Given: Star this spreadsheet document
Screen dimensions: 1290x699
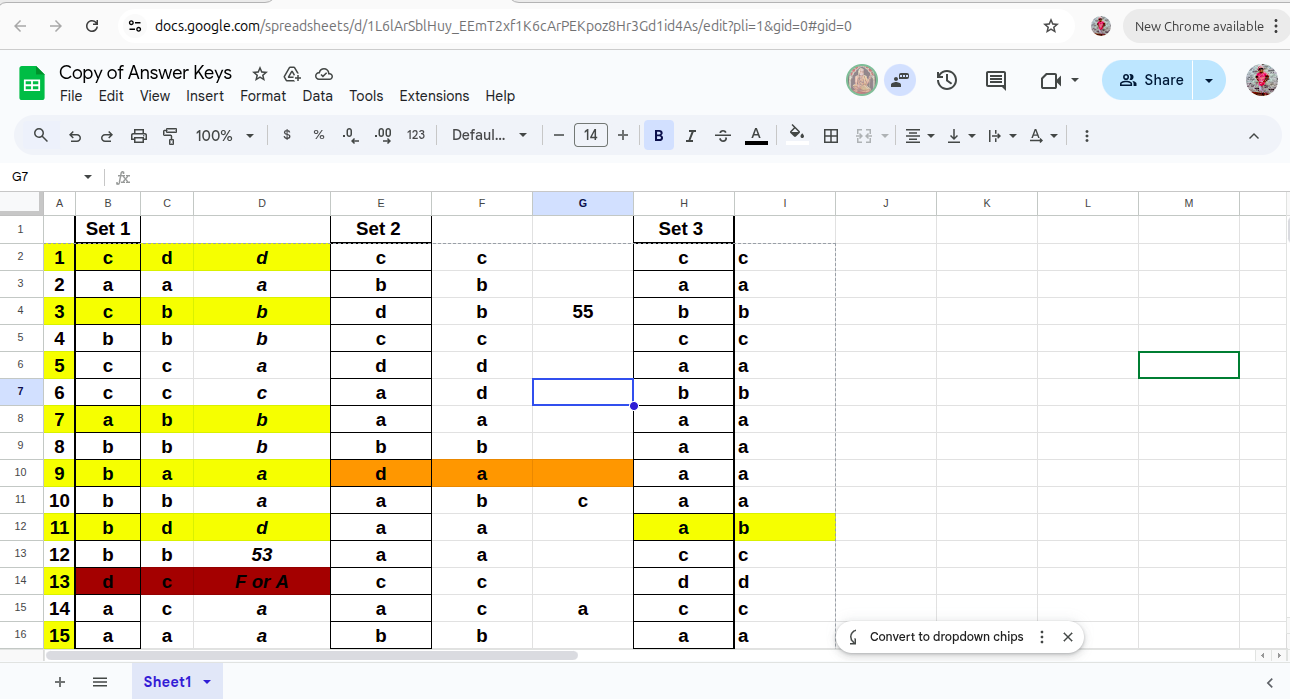Looking at the screenshot, I should click(x=260, y=73).
